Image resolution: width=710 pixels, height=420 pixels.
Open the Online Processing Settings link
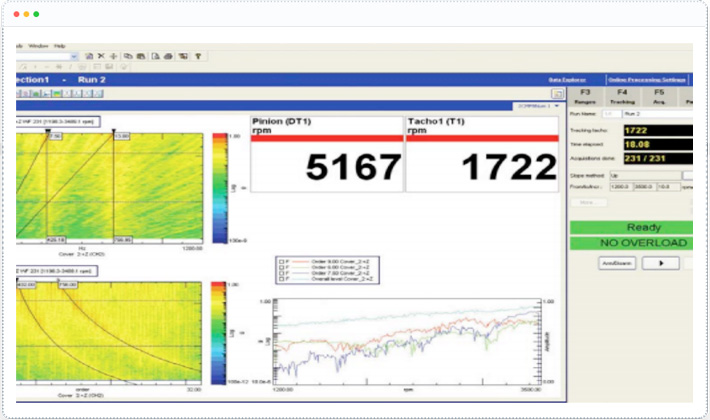(x=646, y=79)
